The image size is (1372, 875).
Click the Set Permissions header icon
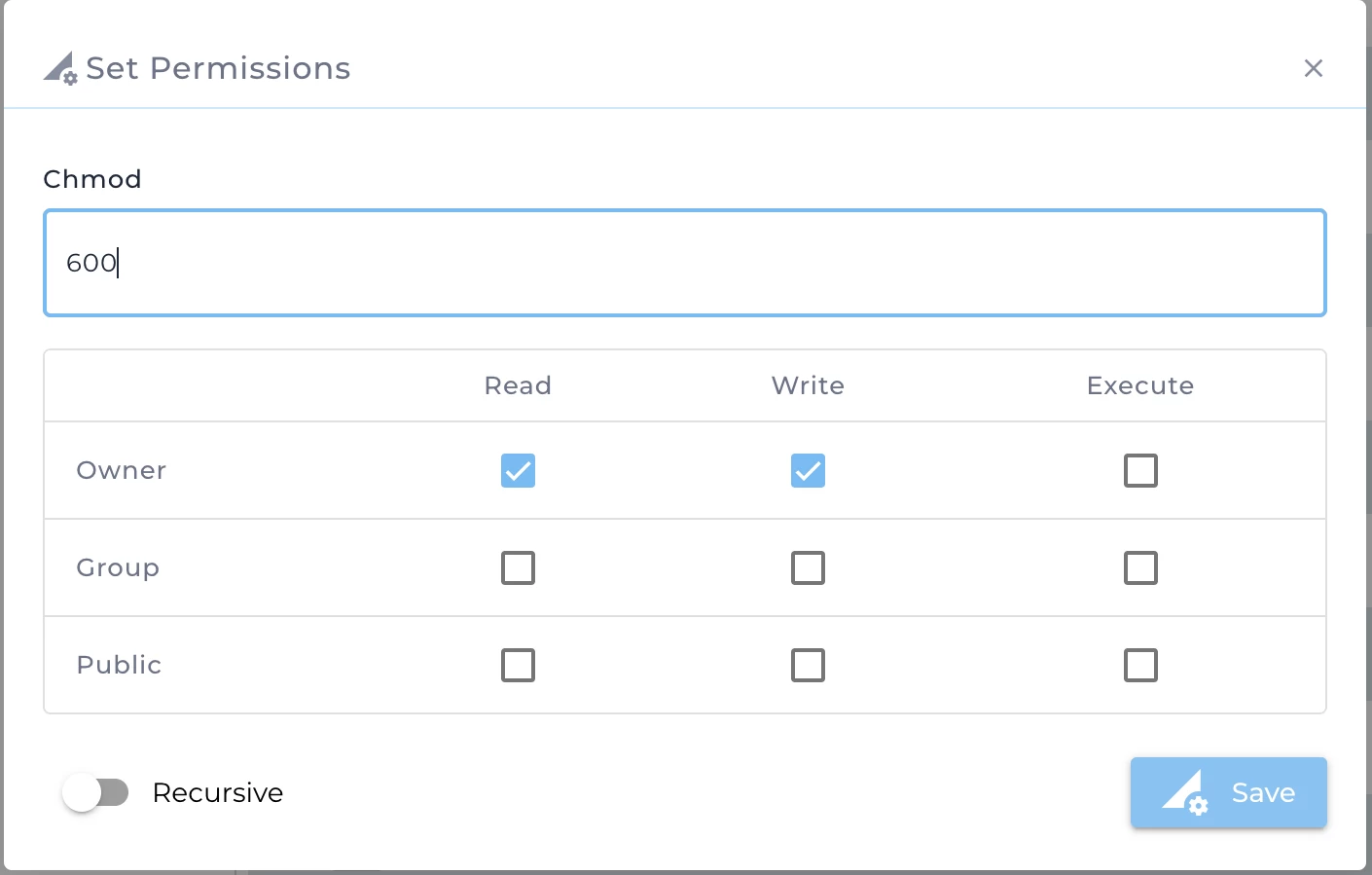click(60, 68)
